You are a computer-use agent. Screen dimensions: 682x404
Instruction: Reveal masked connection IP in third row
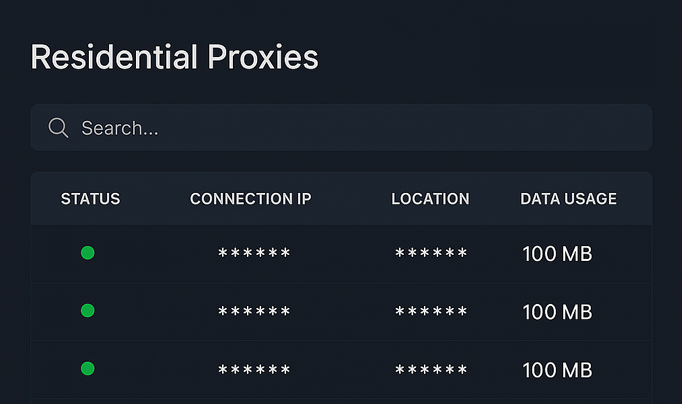(x=254, y=371)
